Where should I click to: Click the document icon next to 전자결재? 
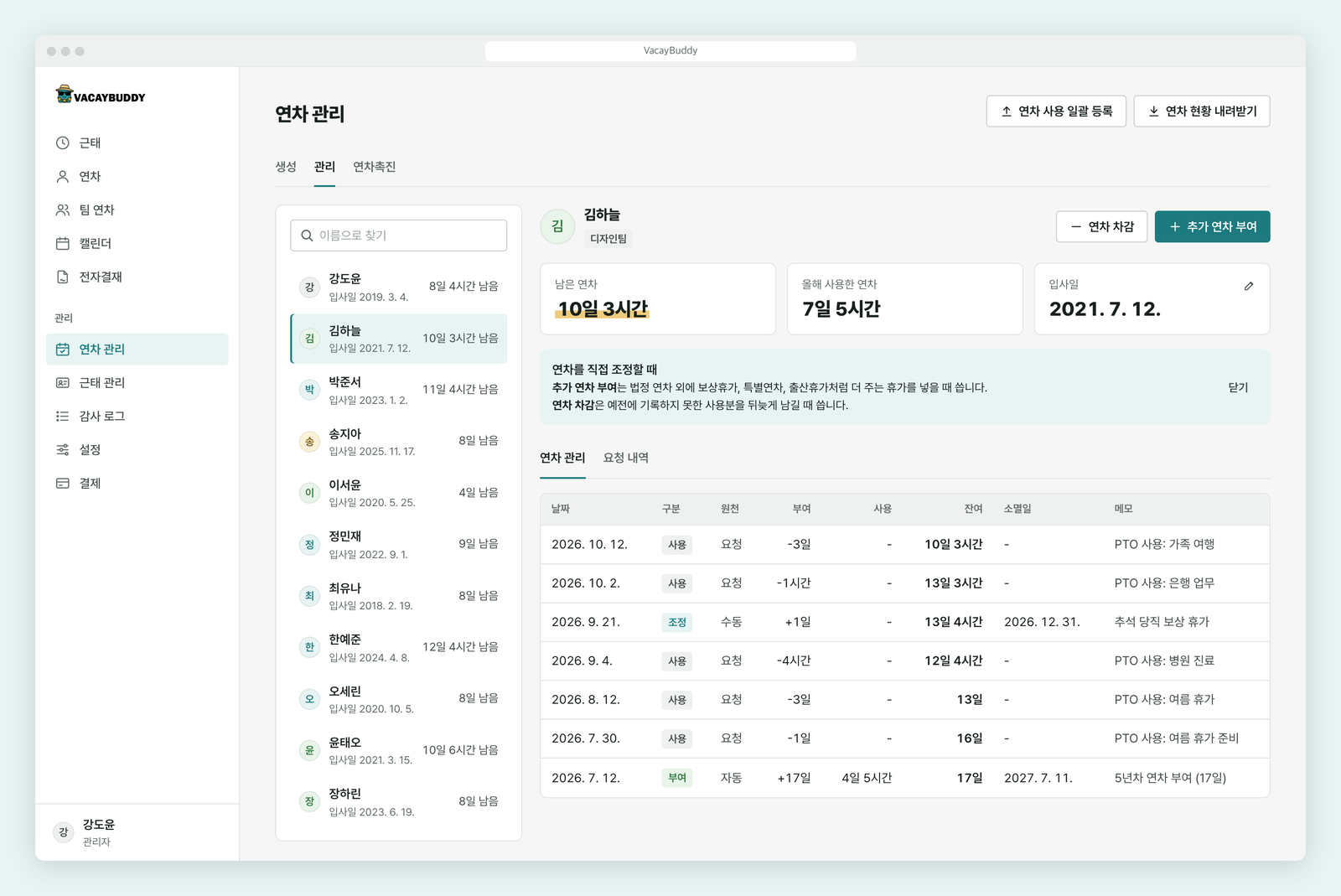[x=63, y=277]
